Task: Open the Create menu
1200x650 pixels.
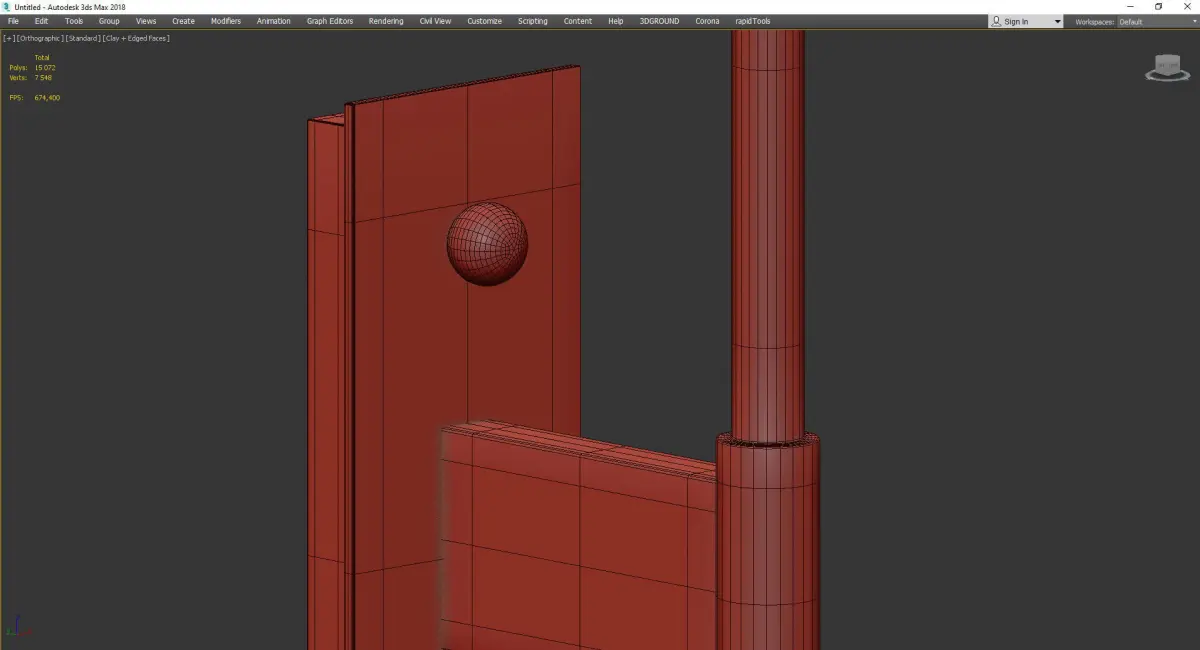Action: tap(183, 21)
